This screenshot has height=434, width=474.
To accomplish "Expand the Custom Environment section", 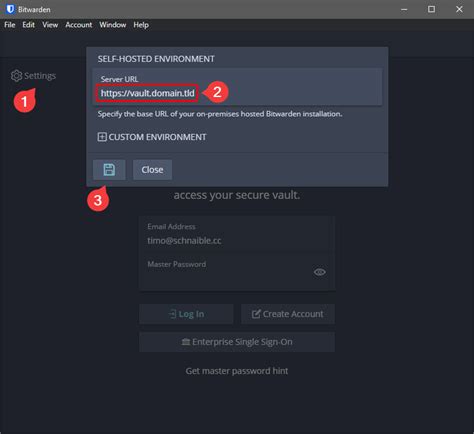I will pos(152,137).
